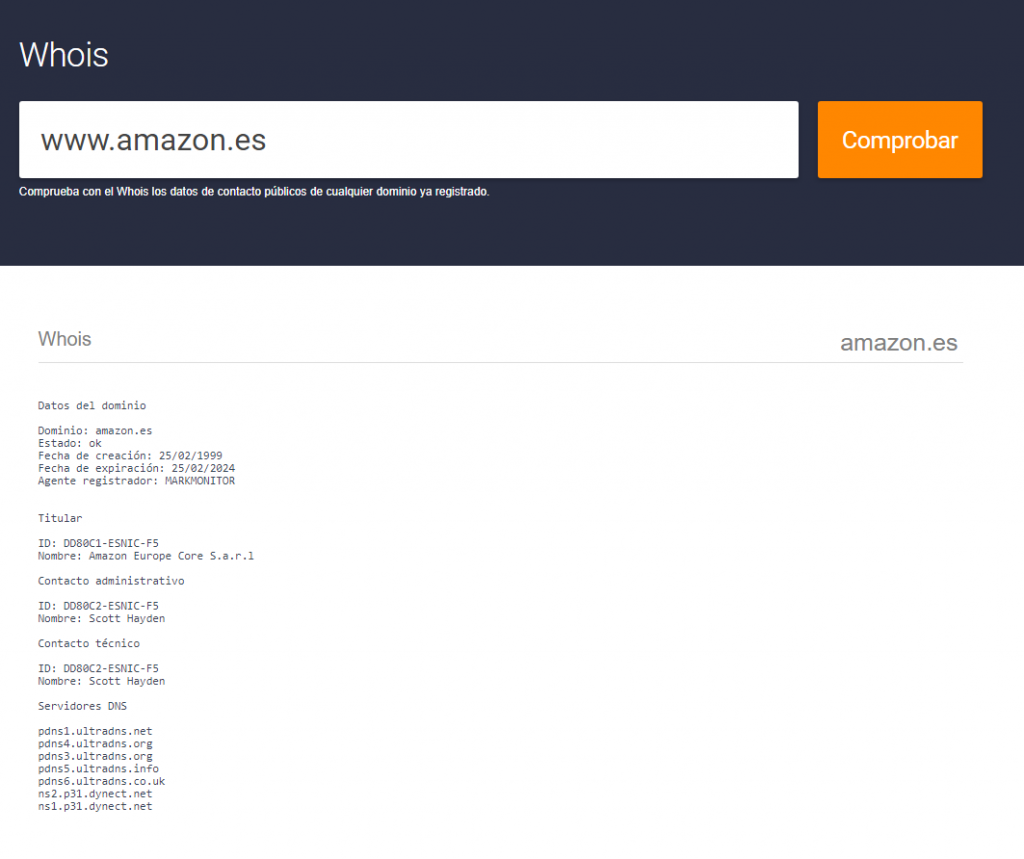Click the amazon.es label right of results header
The height and width of the screenshot is (859, 1024).
(898, 343)
